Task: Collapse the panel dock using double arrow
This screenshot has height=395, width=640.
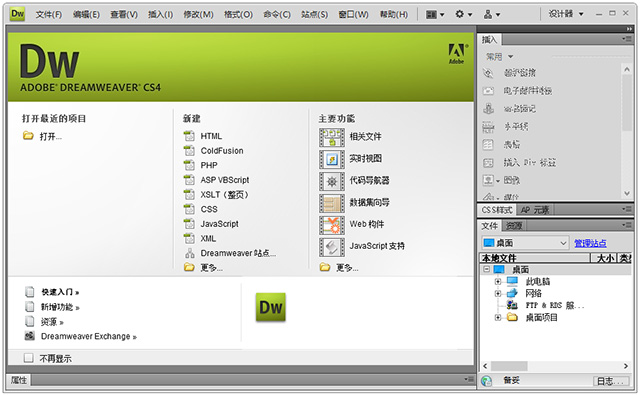Action: 629,29
